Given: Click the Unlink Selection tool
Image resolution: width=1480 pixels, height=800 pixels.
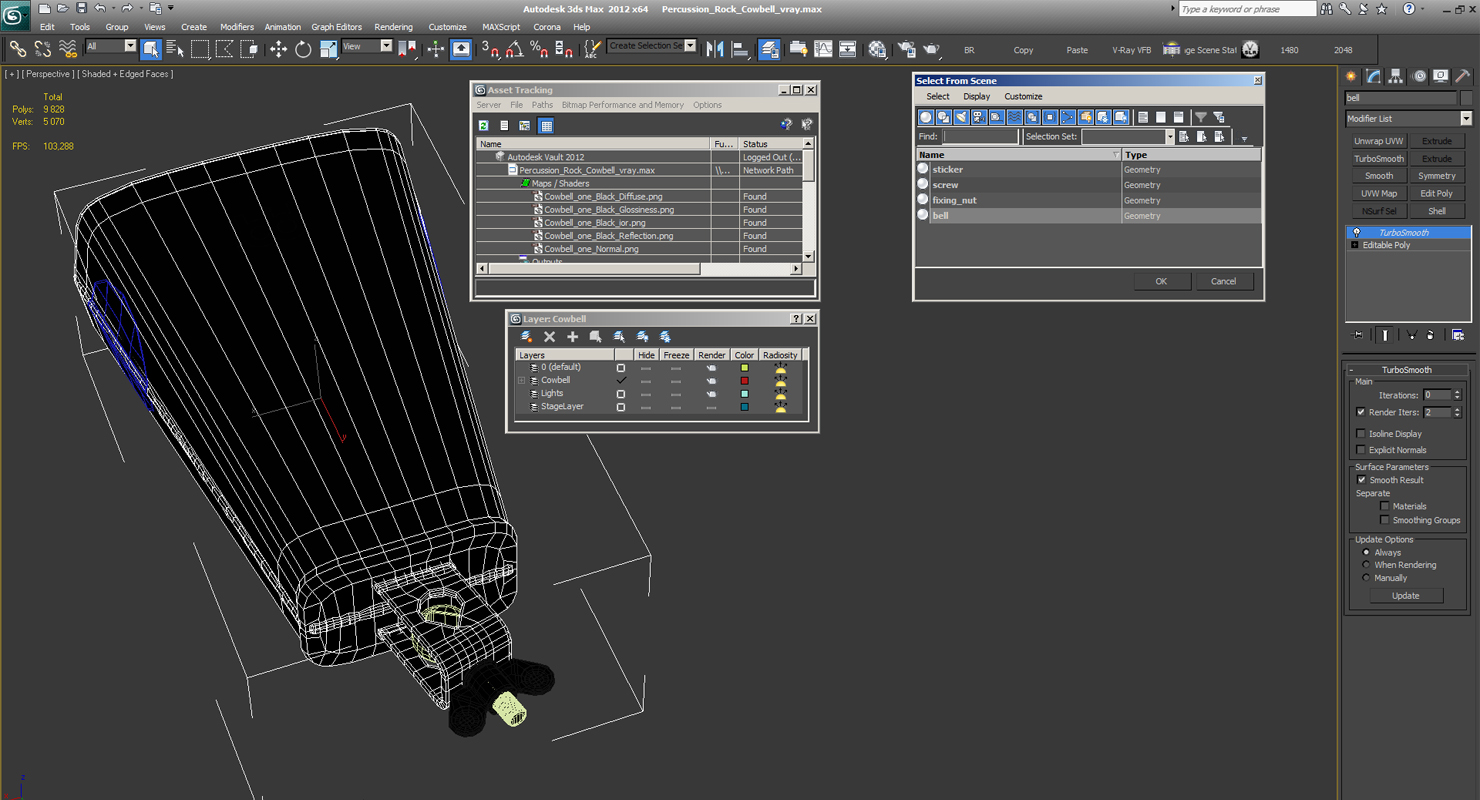Looking at the screenshot, I should 43,49.
